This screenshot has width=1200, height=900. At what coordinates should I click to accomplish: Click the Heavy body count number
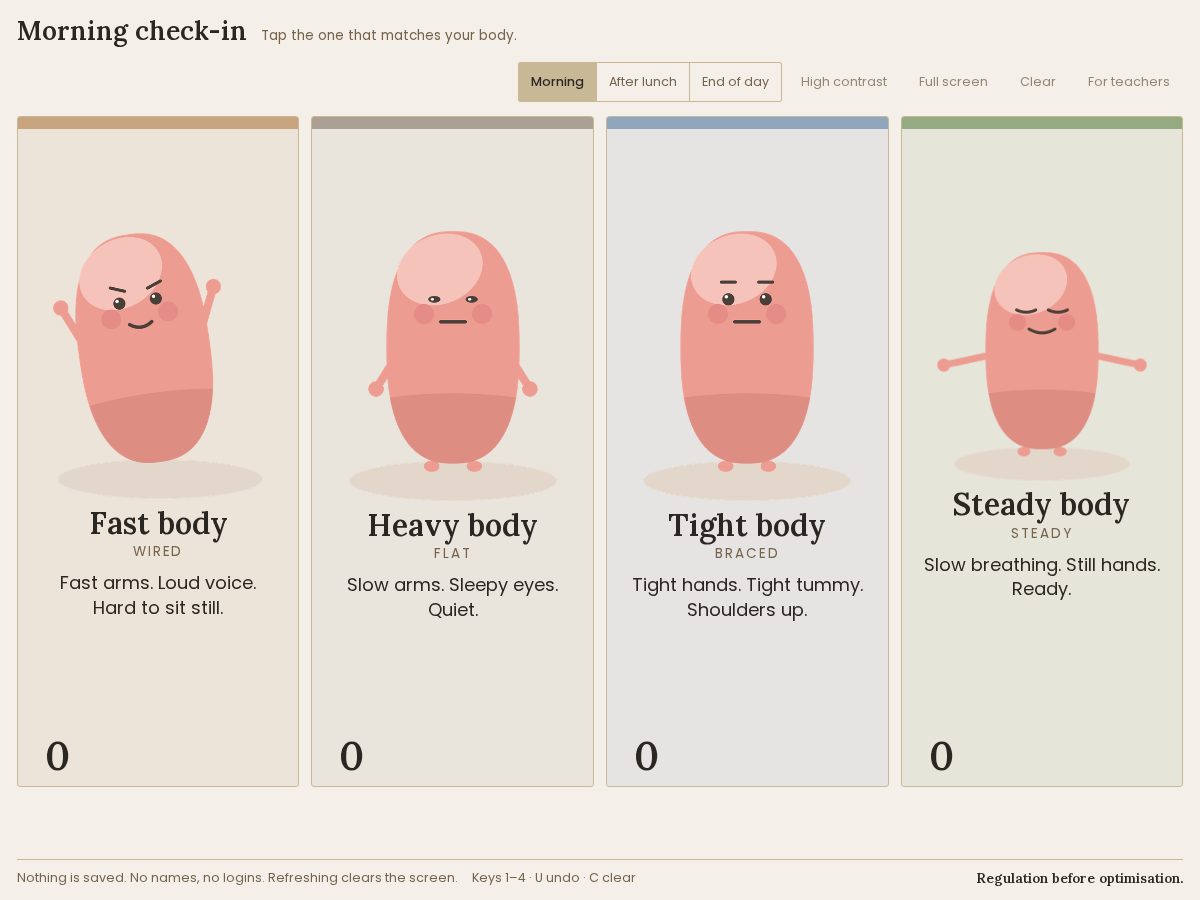(352, 756)
